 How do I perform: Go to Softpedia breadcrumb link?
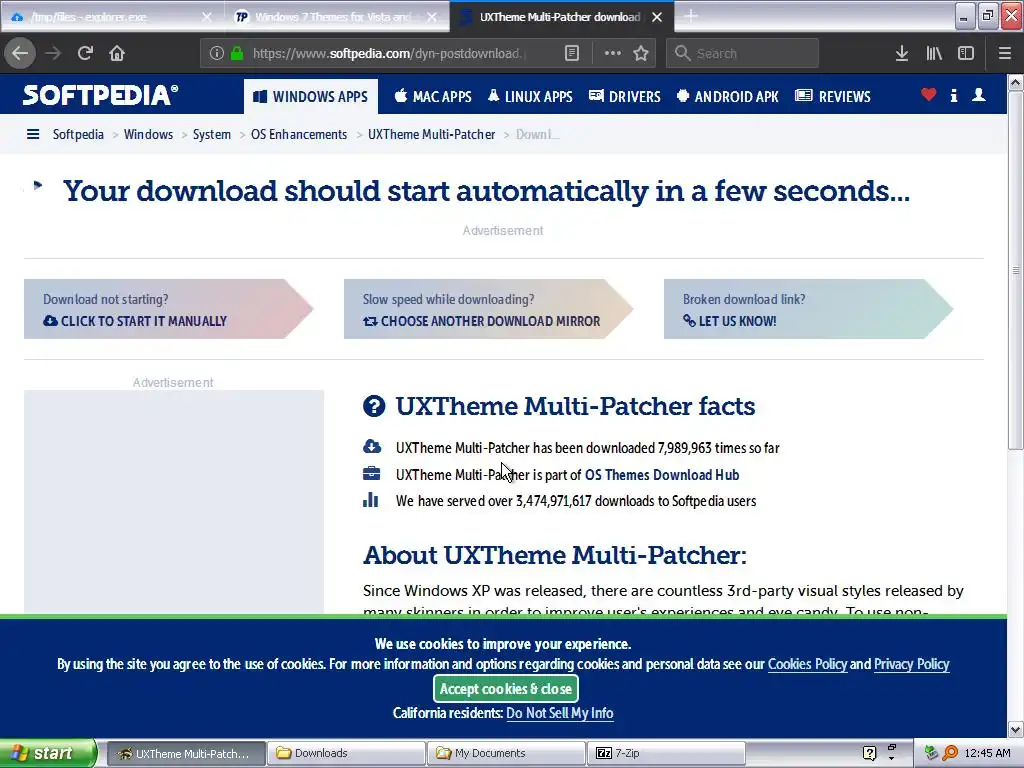[x=78, y=135]
